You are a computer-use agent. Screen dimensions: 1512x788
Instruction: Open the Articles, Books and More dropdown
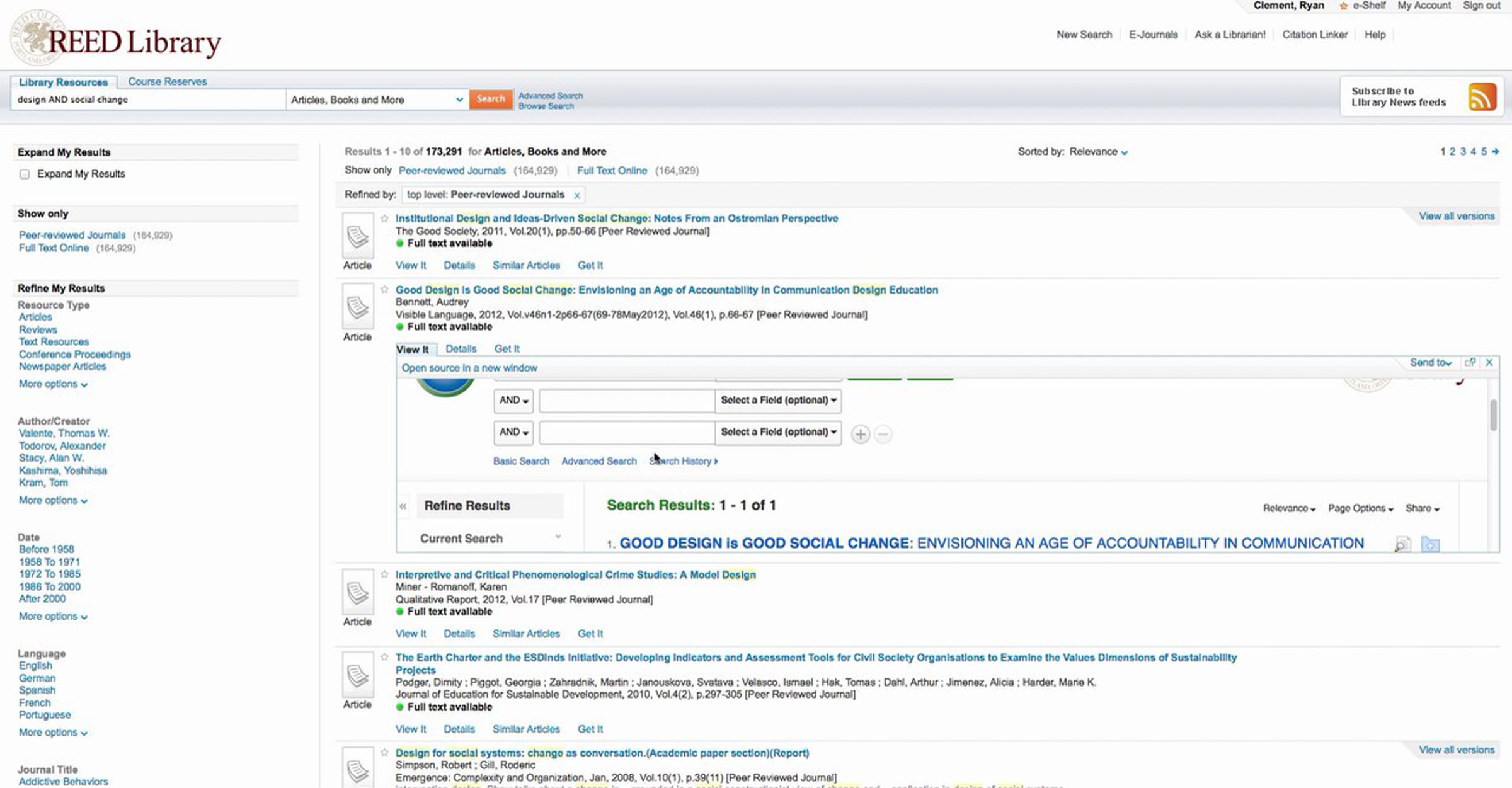pyautogui.click(x=377, y=100)
